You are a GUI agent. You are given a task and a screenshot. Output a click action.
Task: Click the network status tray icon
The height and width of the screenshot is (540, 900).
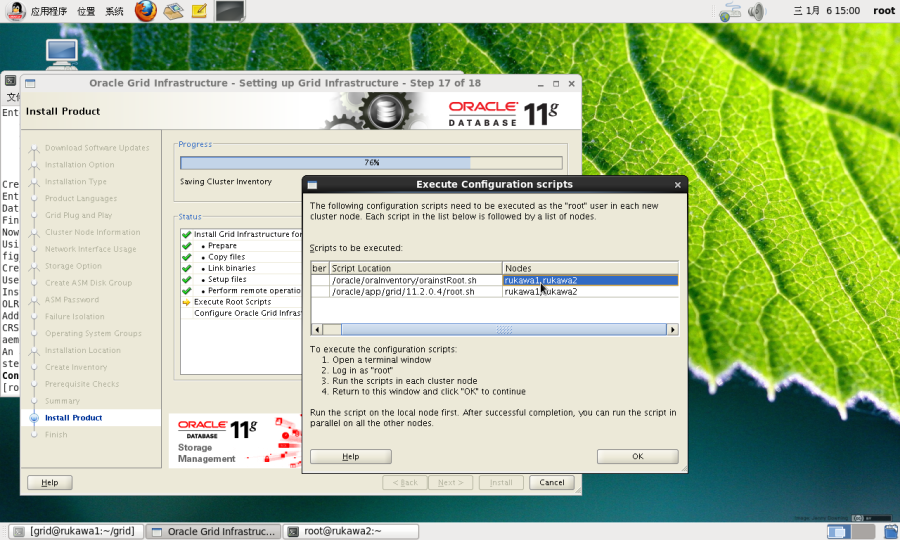pos(730,11)
